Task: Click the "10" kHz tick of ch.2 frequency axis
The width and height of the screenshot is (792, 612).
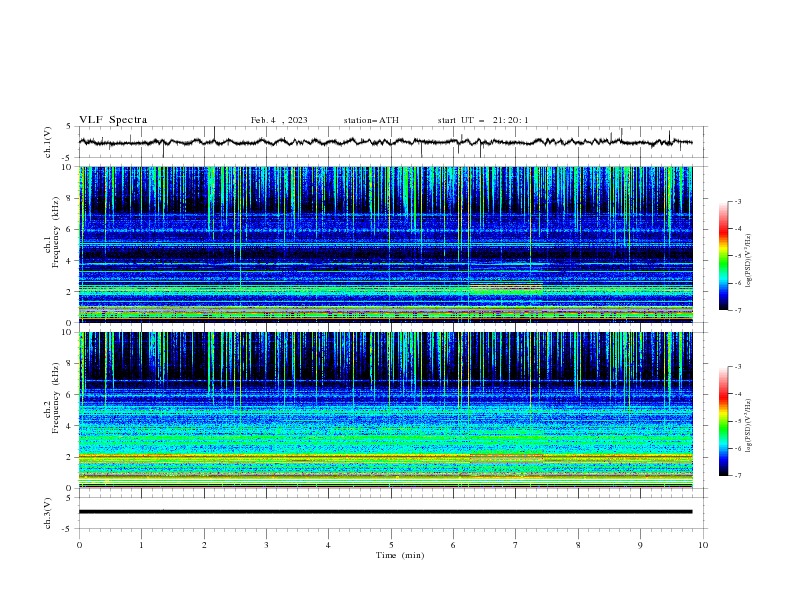Action: (x=67, y=332)
